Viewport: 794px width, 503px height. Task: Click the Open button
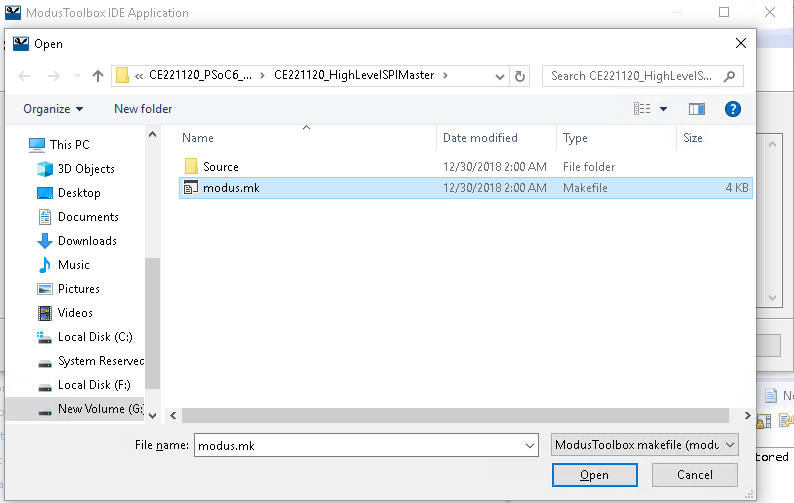[x=594, y=475]
